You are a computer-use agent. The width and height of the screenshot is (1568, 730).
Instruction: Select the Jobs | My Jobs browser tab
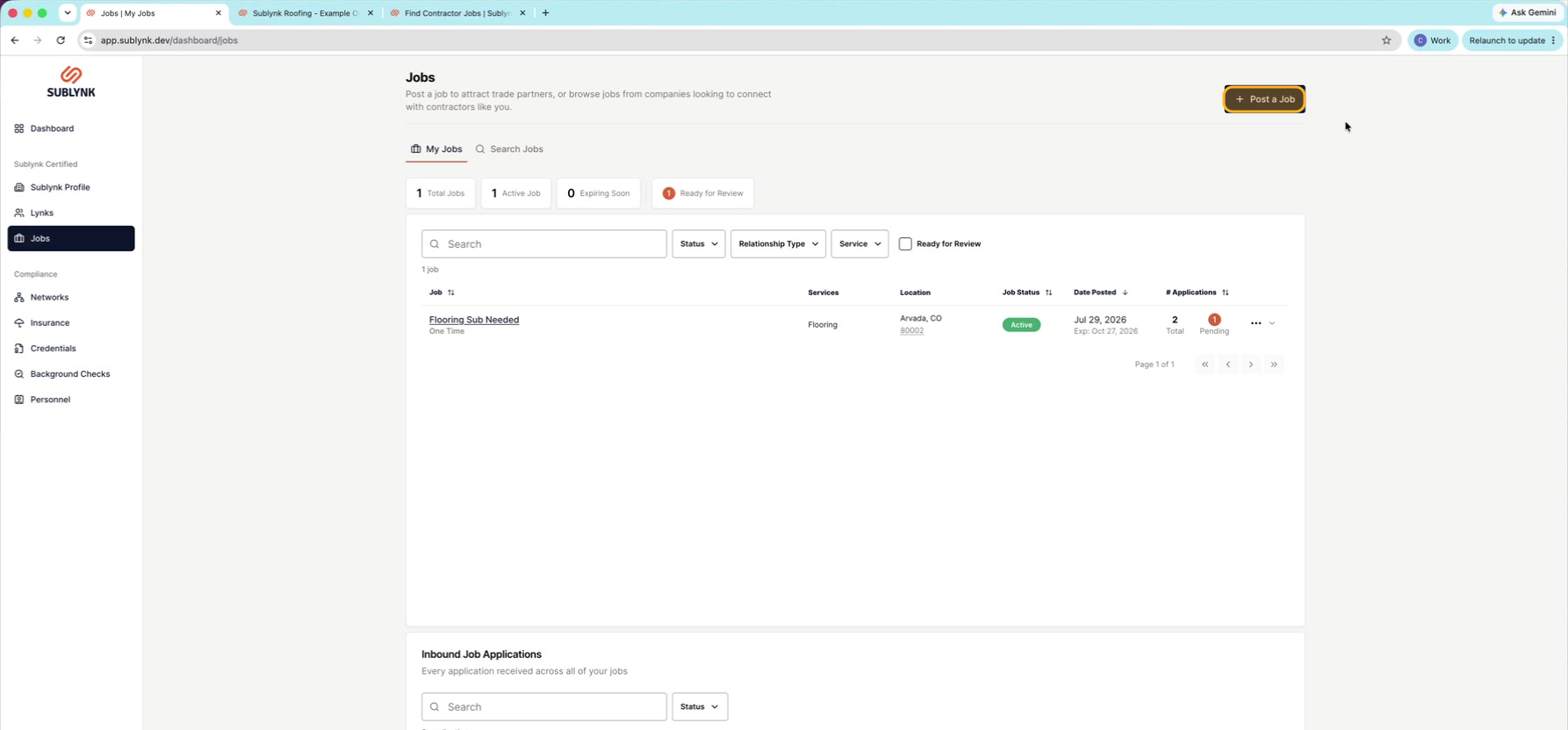point(154,13)
